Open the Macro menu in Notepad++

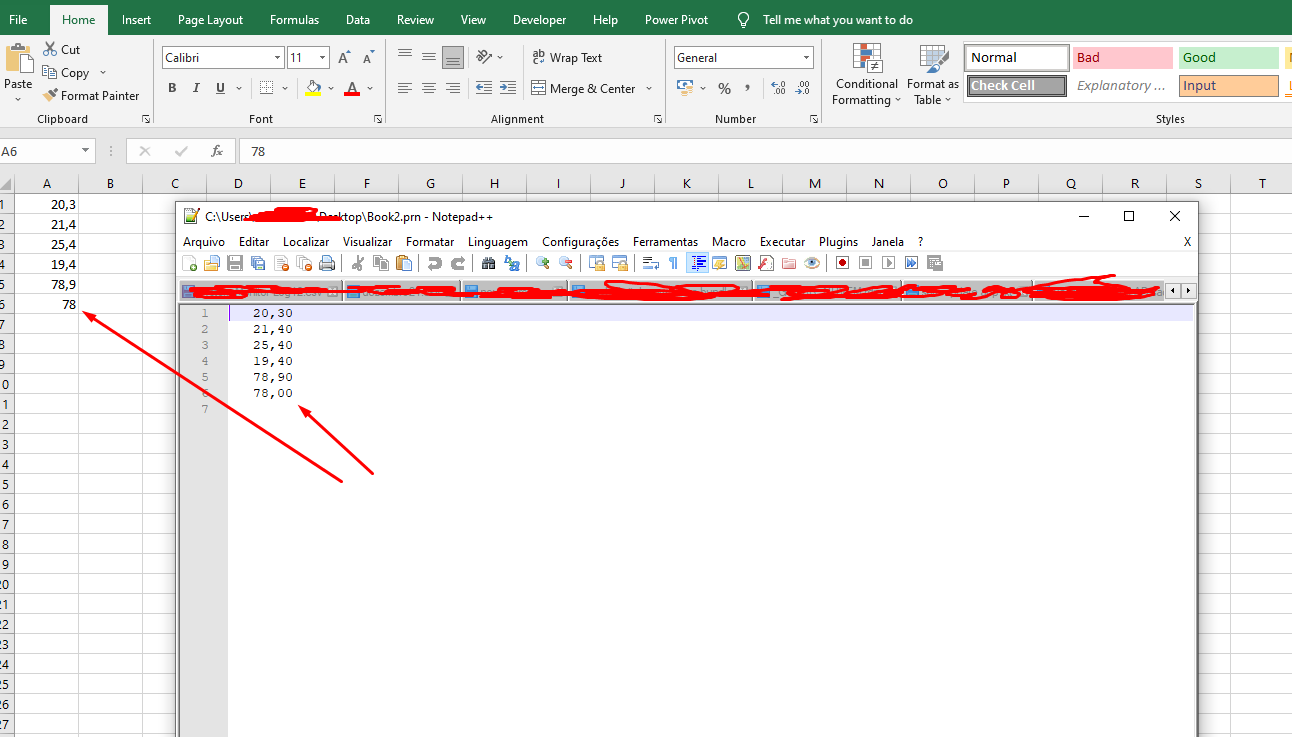(x=729, y=241)
